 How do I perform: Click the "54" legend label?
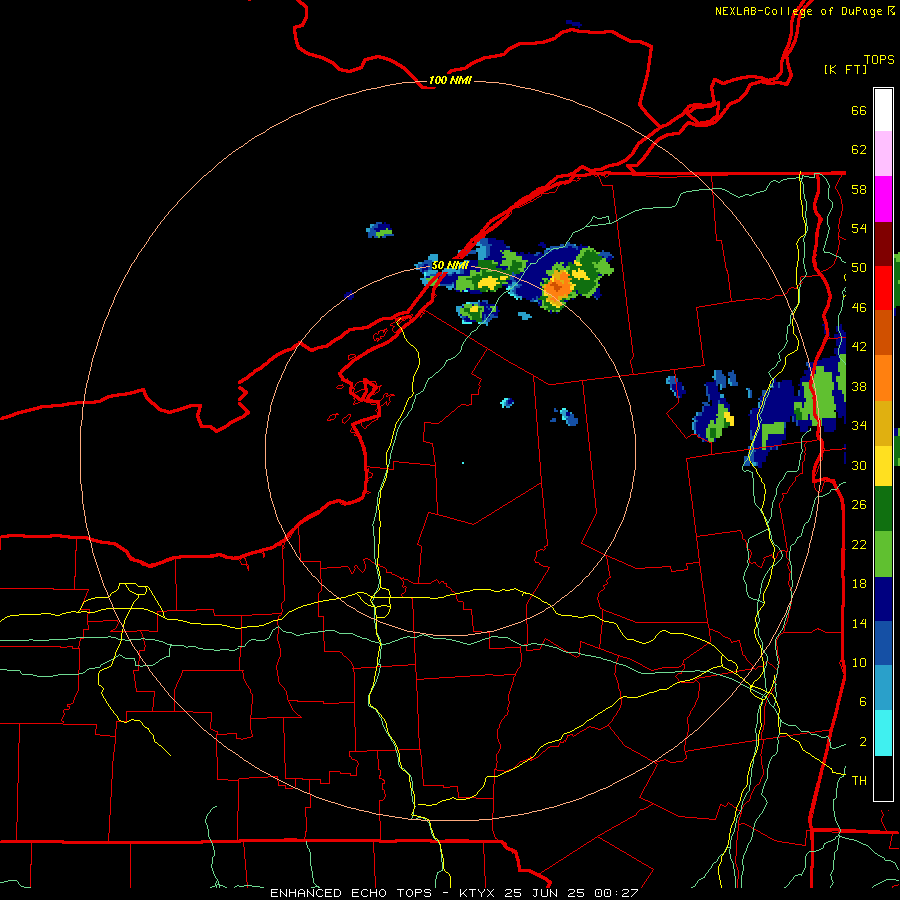859,228
